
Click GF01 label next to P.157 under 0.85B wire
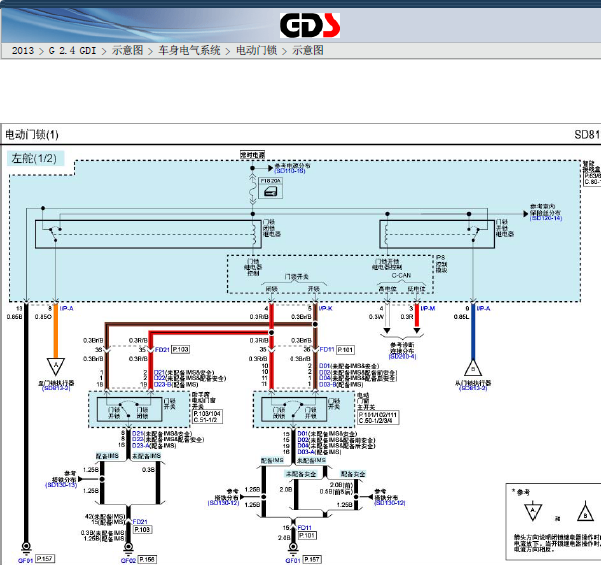[x=25, y=560]
